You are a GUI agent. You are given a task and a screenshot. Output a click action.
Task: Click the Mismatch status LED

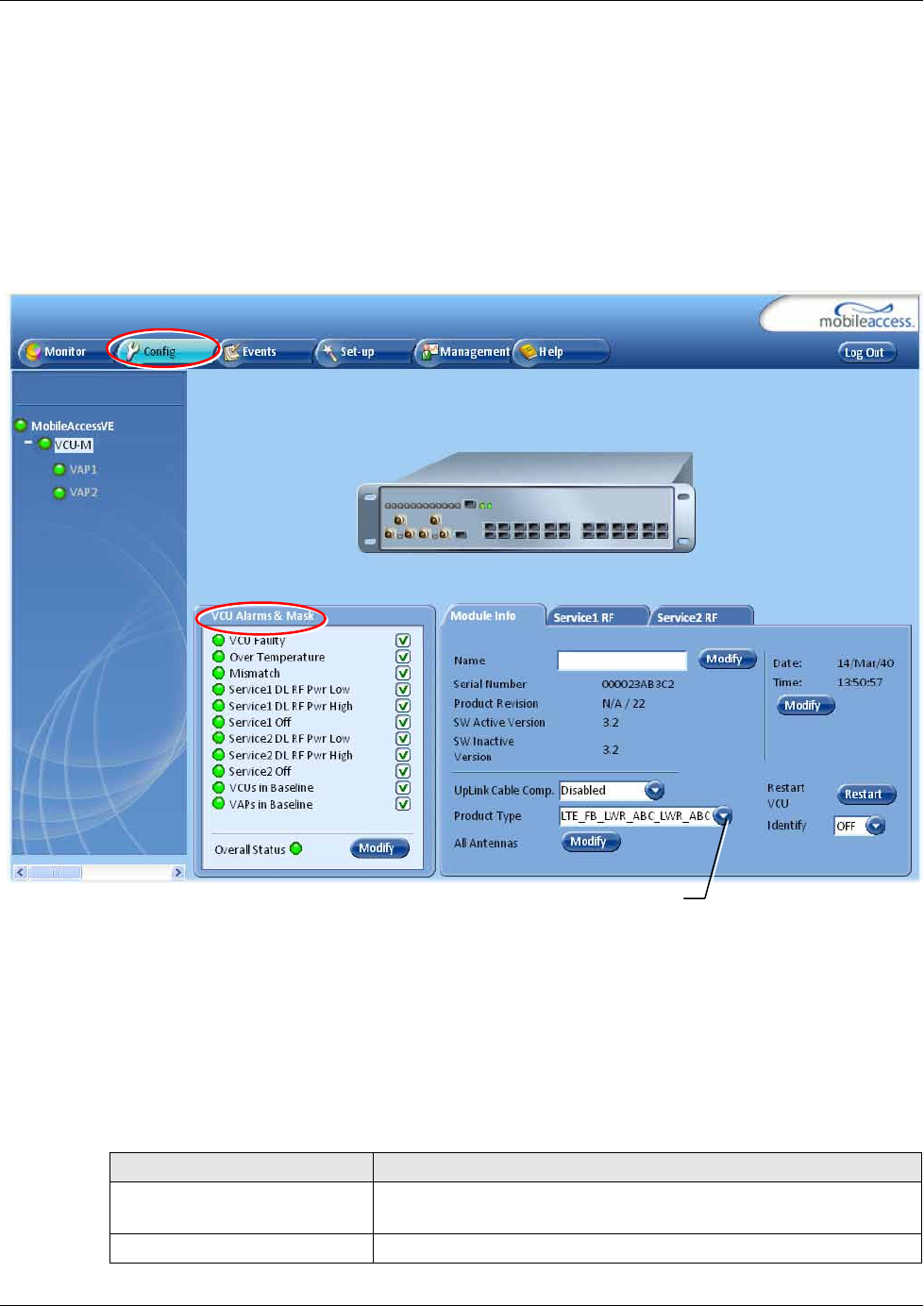[x=219, y=673]
